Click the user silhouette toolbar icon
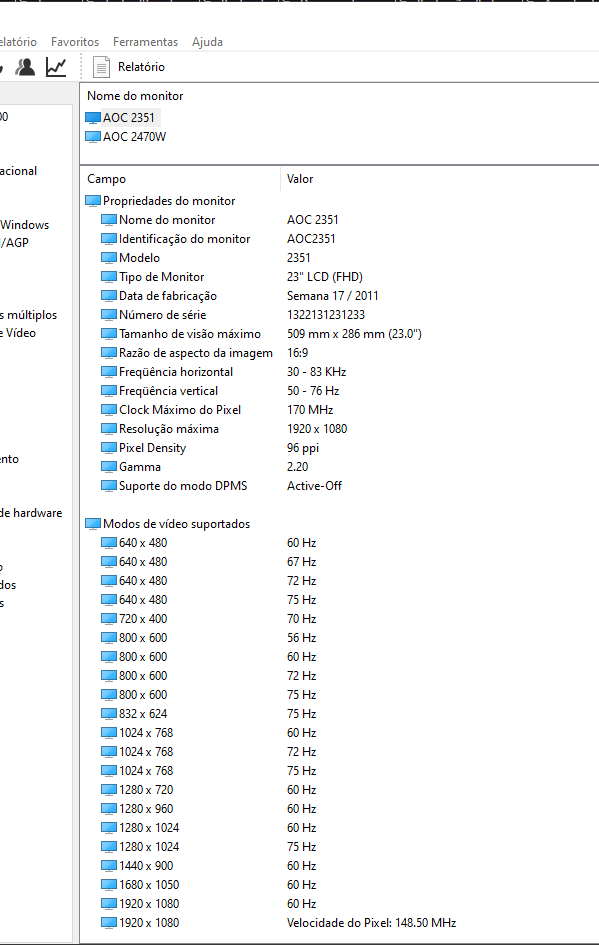Viewport: 599px width, 945px height. click(x=25, y=67)
